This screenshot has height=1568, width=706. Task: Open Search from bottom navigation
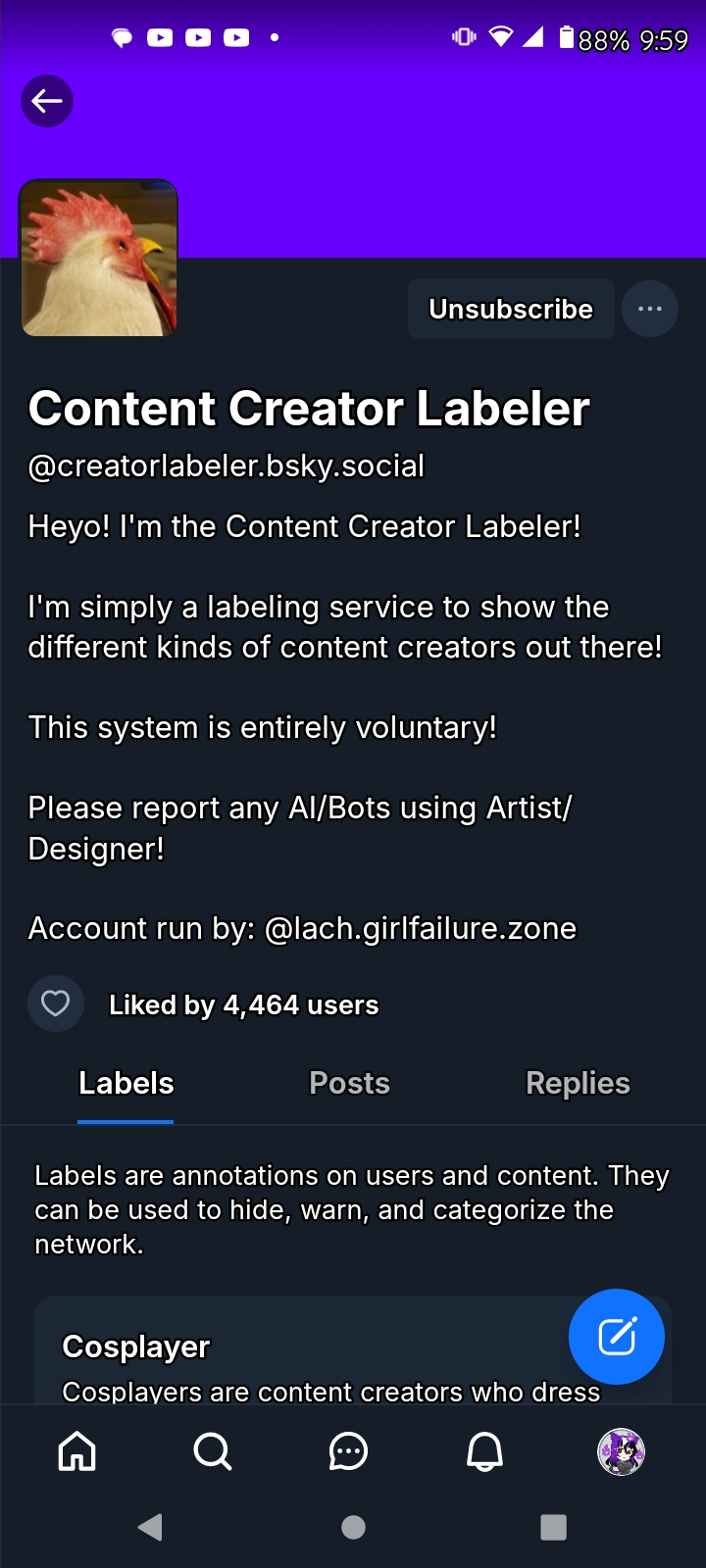click(212, 1451)
